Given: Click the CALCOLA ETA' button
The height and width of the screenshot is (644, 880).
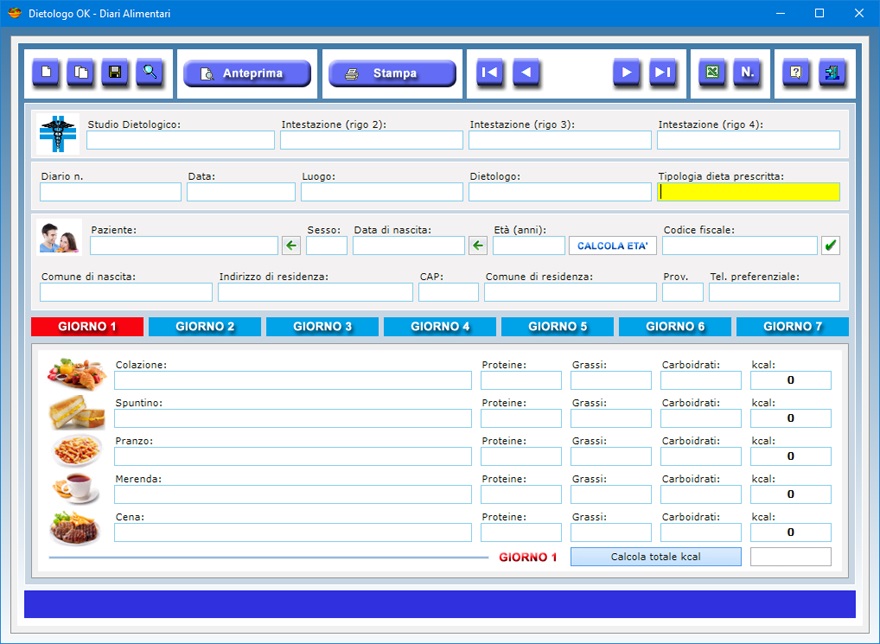Looking at the screenshot, I should pos(613,246).
